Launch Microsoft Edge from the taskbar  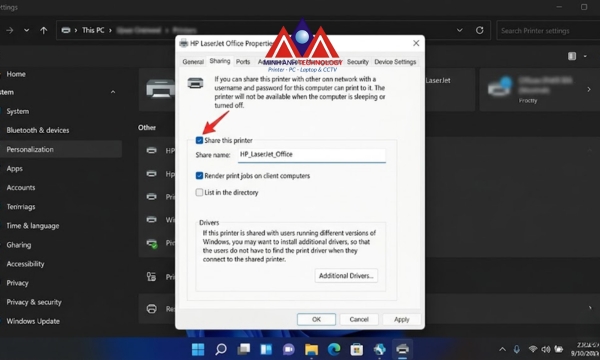click(334, 349)
